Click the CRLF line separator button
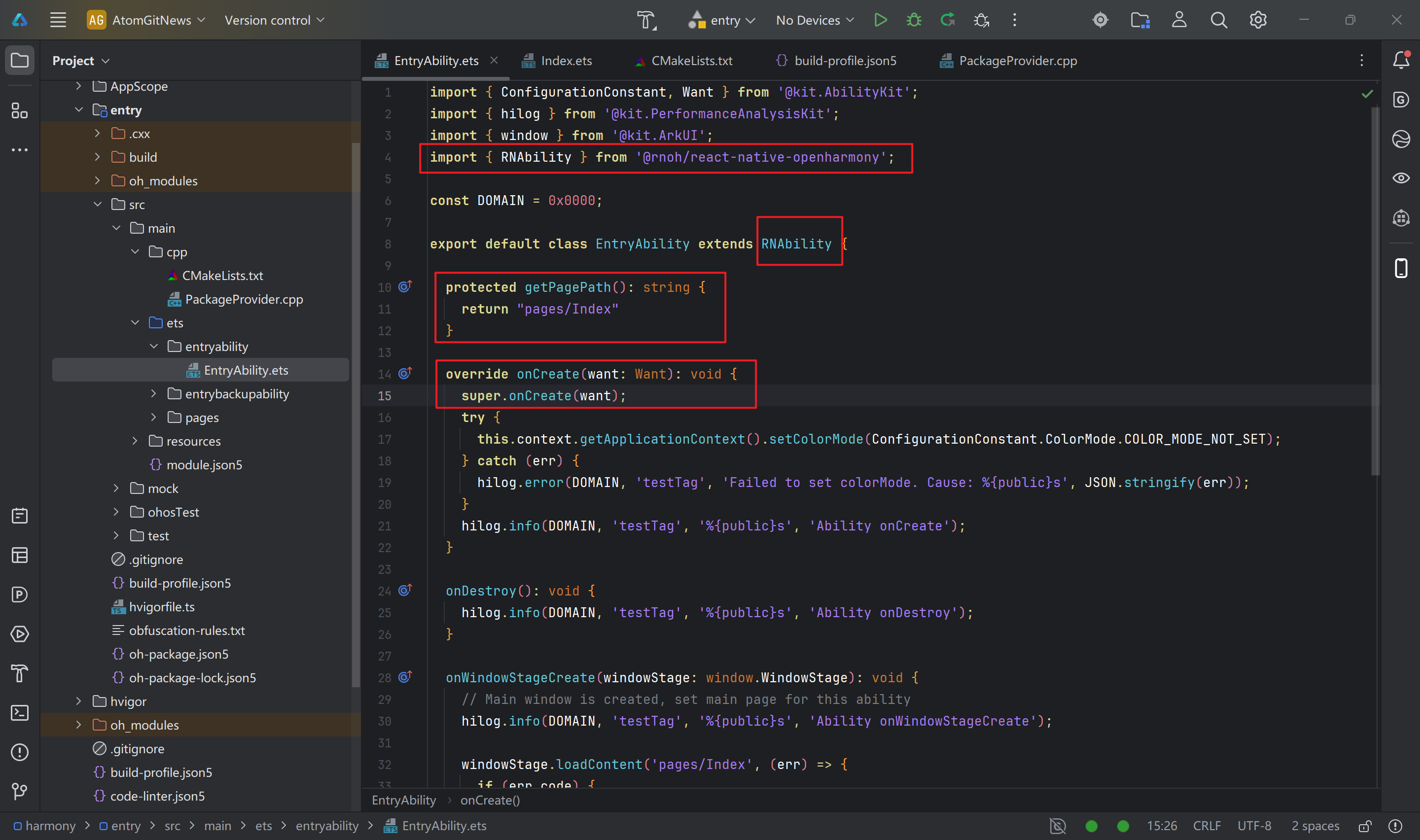The image size is (1420, 840). coord(1207,826)
